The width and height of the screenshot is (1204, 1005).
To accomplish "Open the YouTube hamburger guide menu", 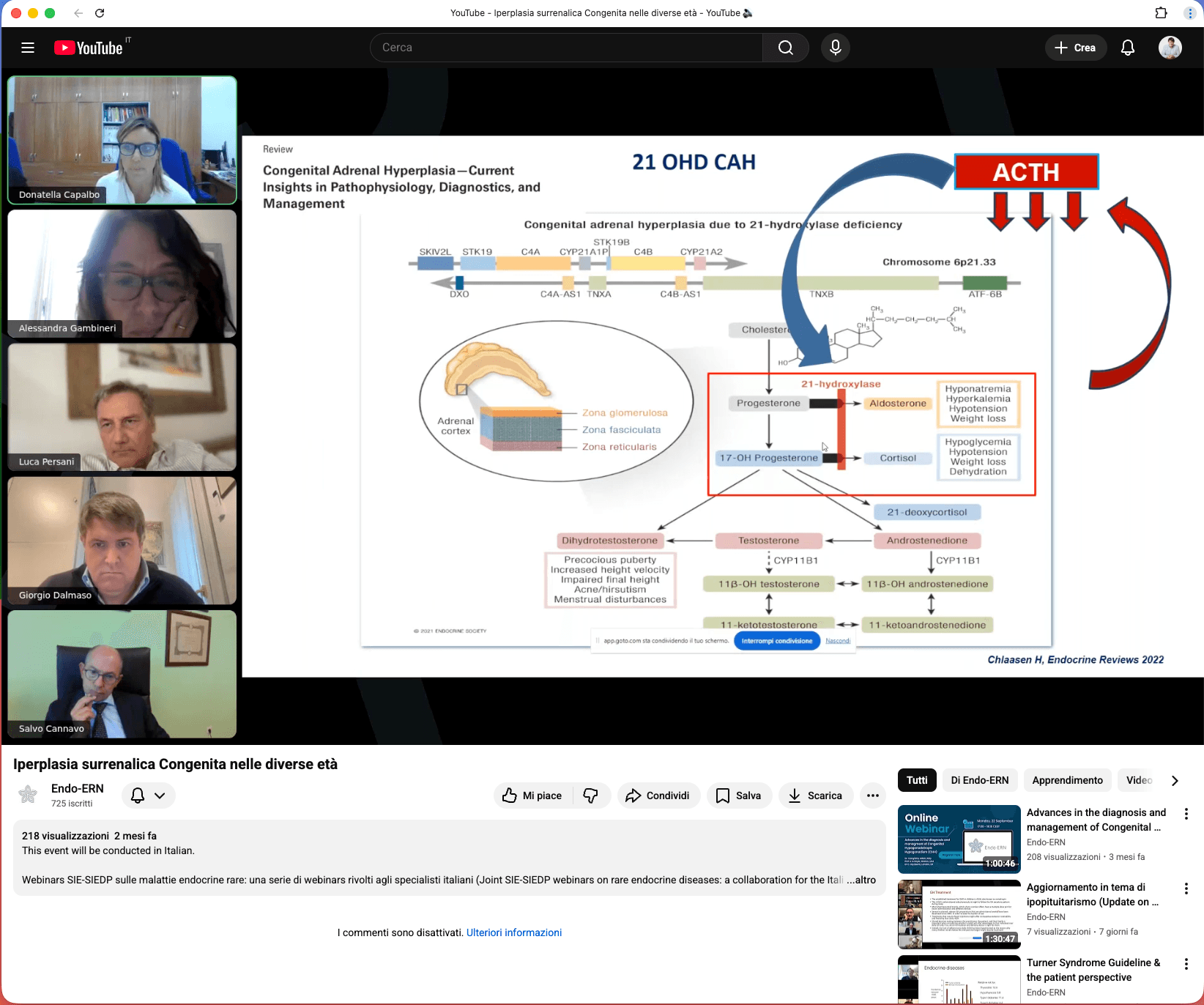I will (28, 48).
